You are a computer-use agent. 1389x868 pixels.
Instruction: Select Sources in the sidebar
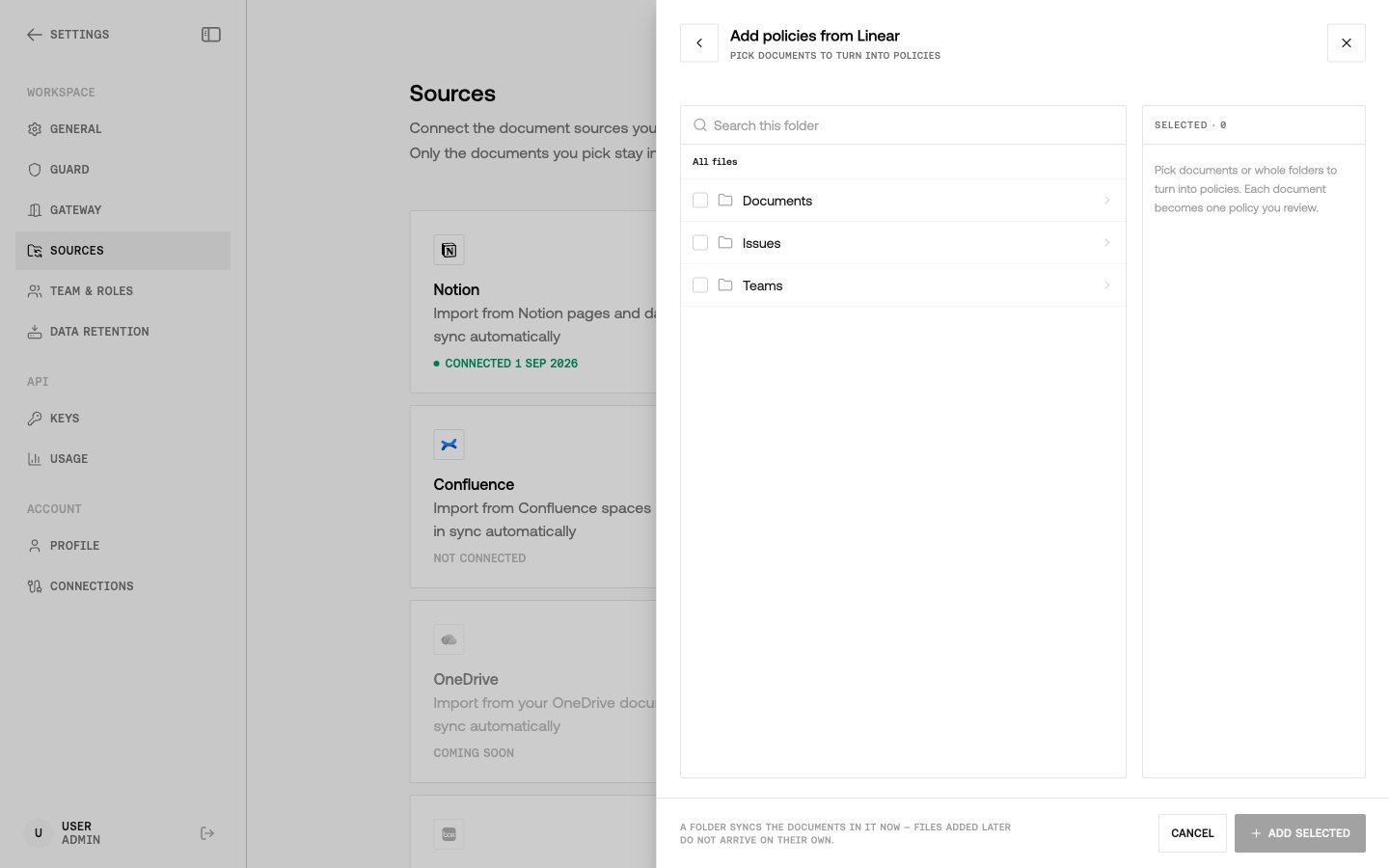coord(123,251)
